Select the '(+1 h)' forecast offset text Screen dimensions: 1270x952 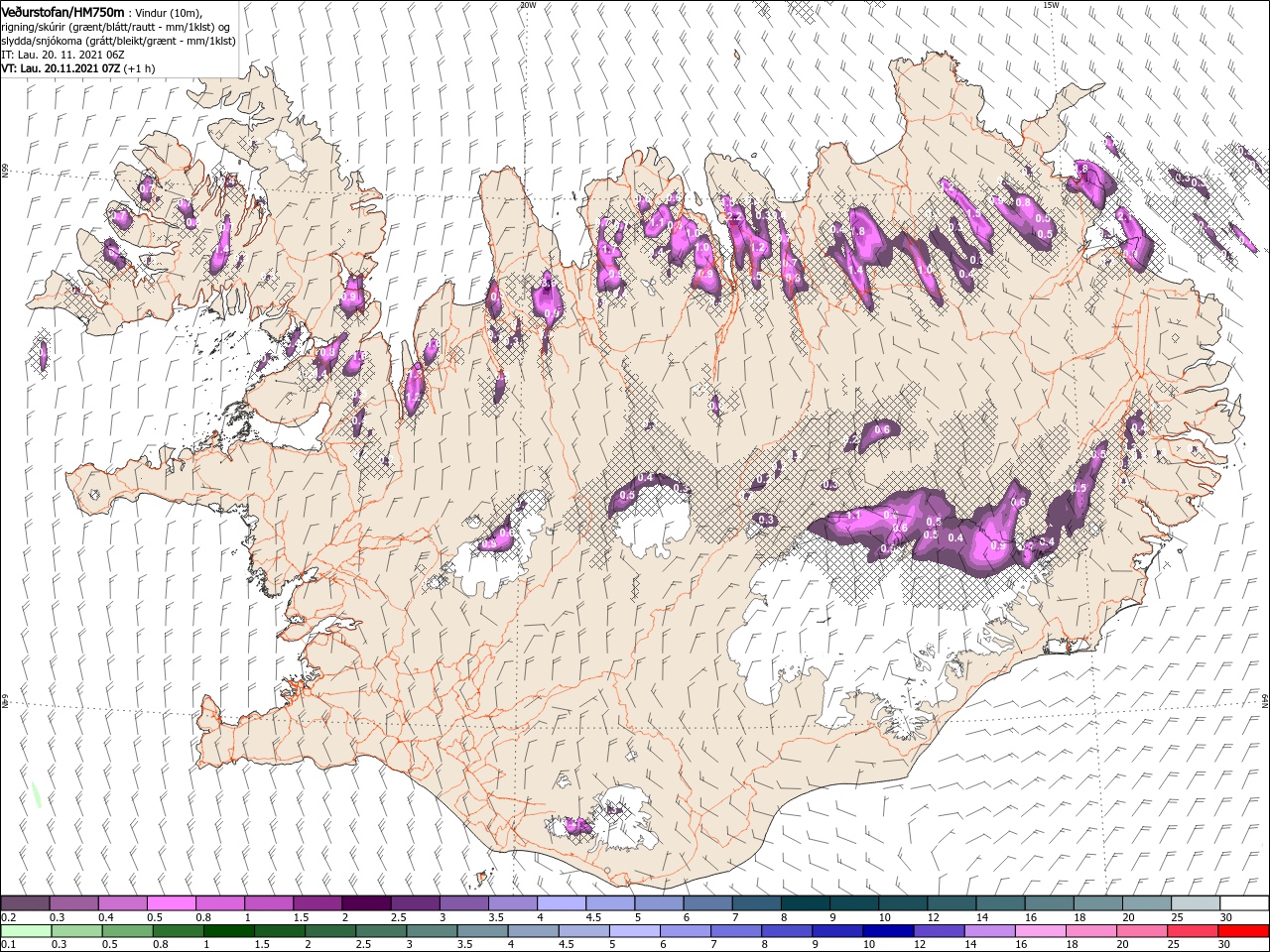click(x=139, y=68)
